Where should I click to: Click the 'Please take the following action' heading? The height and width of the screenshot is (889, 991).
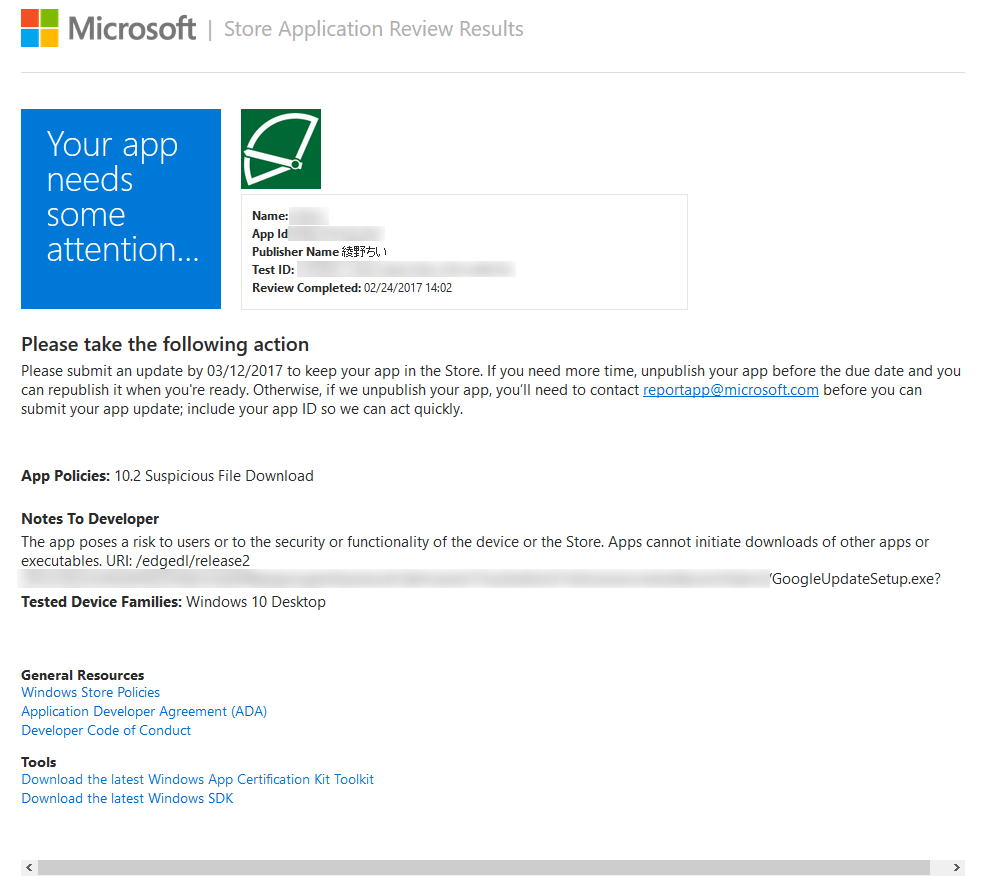pos(165,344)
